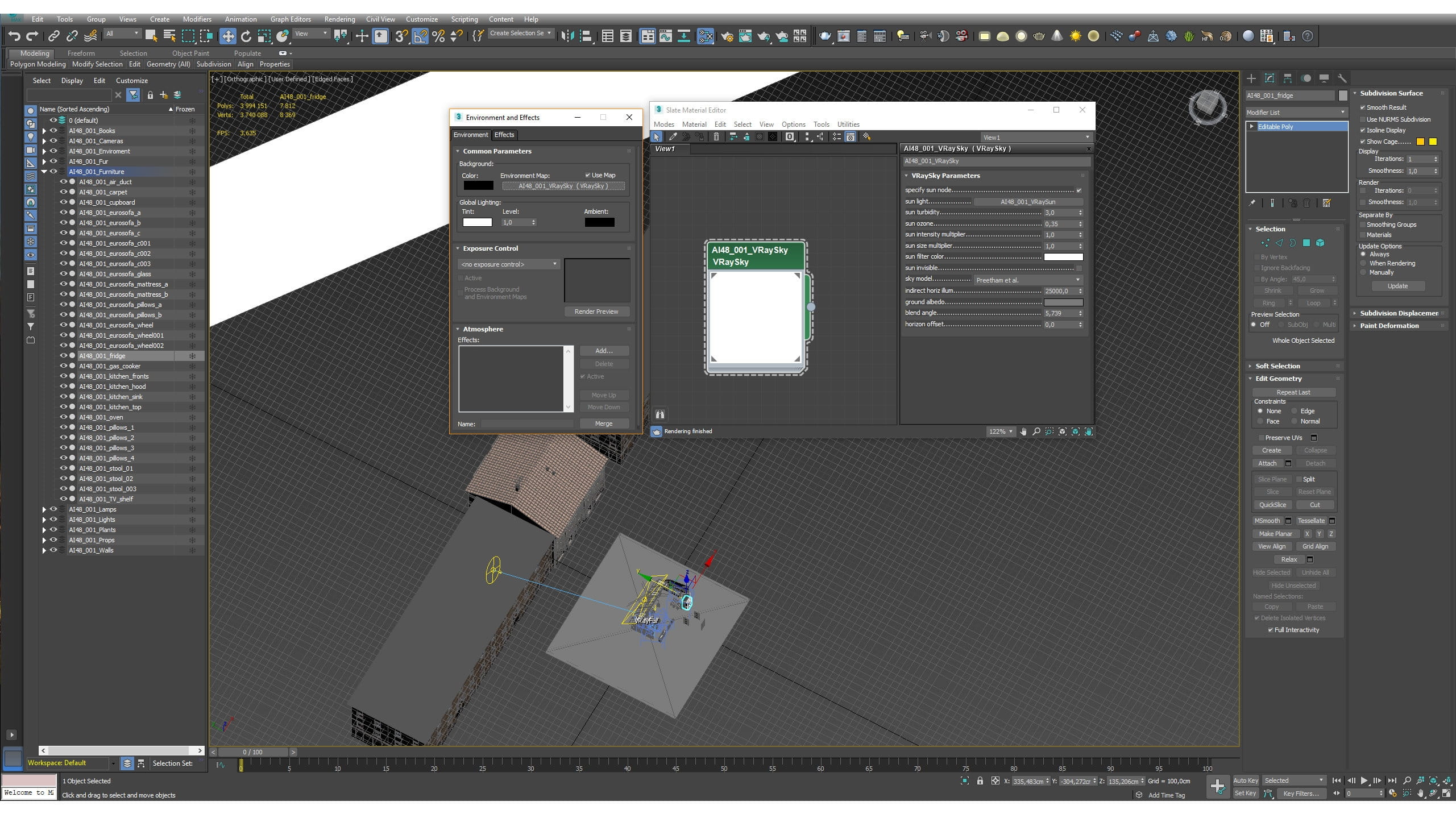Select the Select and Rotate tool

click(246, 36)
